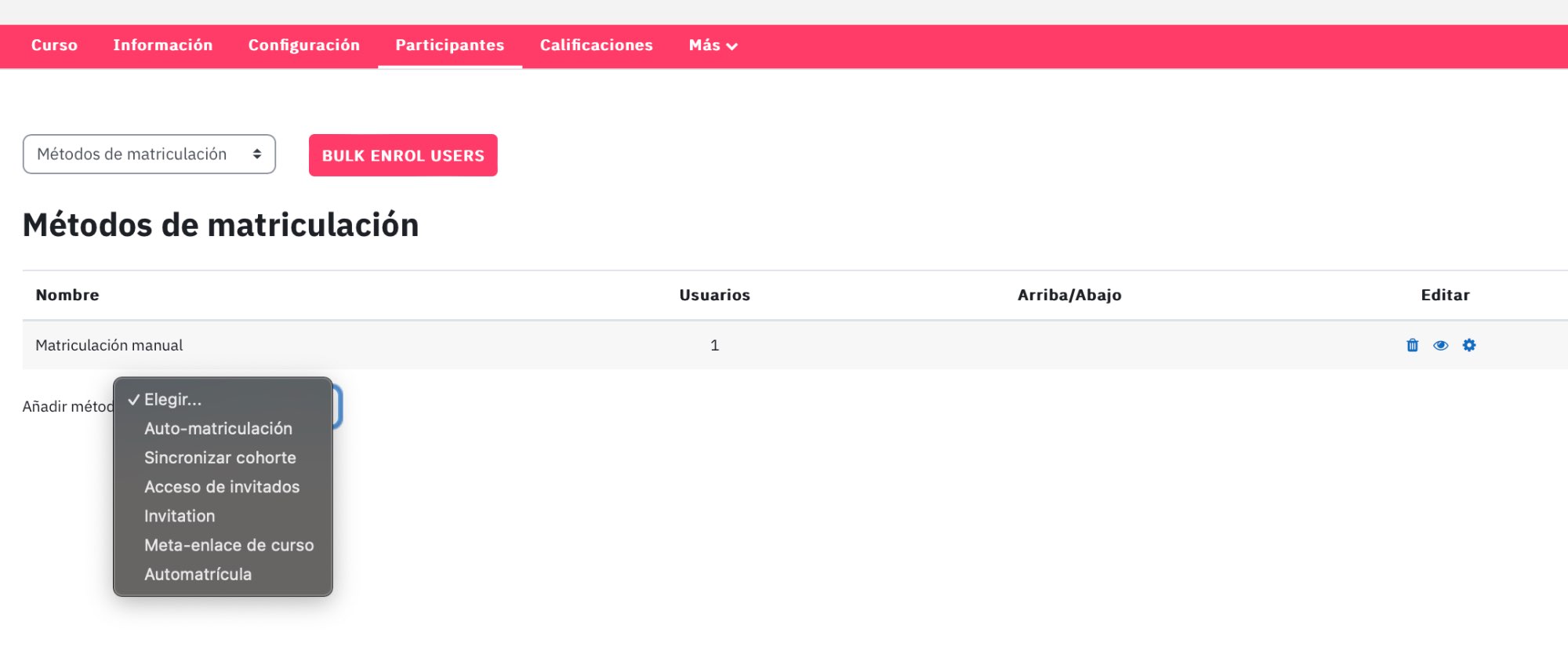The width and height of the screenshot is (1568, 661).
Task: Toggle visibility of Matriculación manual with eye icon
Action: [1440, 345]
